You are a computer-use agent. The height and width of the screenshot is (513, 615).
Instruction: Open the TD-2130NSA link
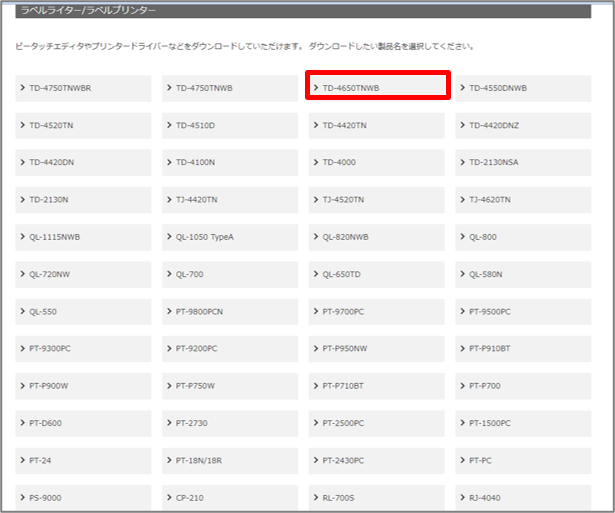pyautogui.click(x=523, y=163)
